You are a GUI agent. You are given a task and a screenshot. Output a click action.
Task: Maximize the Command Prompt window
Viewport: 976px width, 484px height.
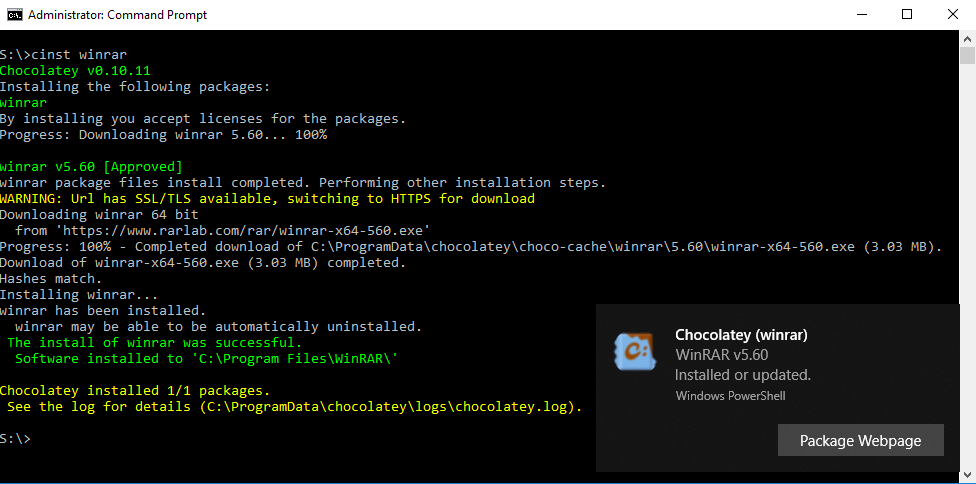tap(907, 14)
